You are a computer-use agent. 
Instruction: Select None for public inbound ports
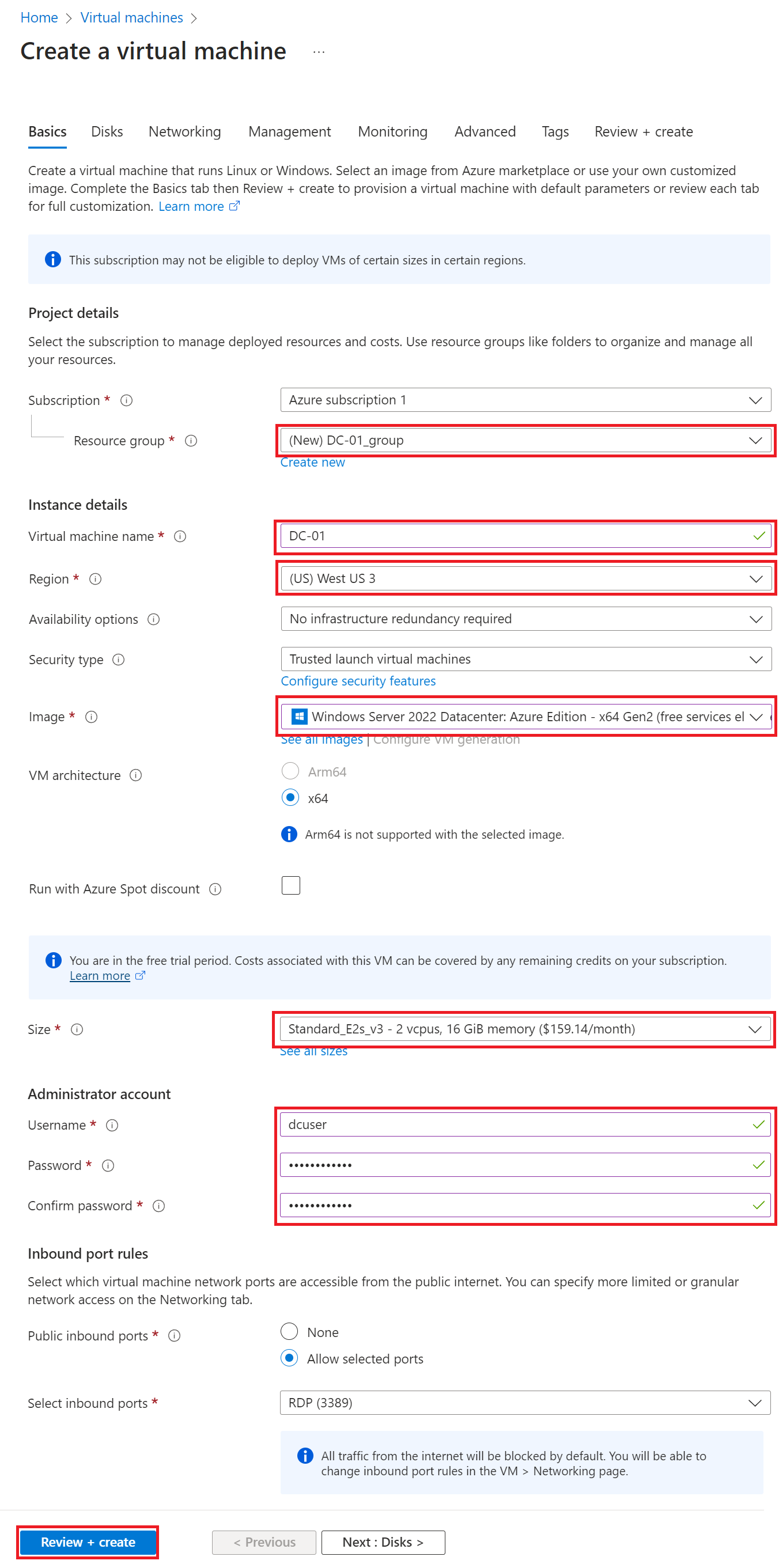(289, 1331)
